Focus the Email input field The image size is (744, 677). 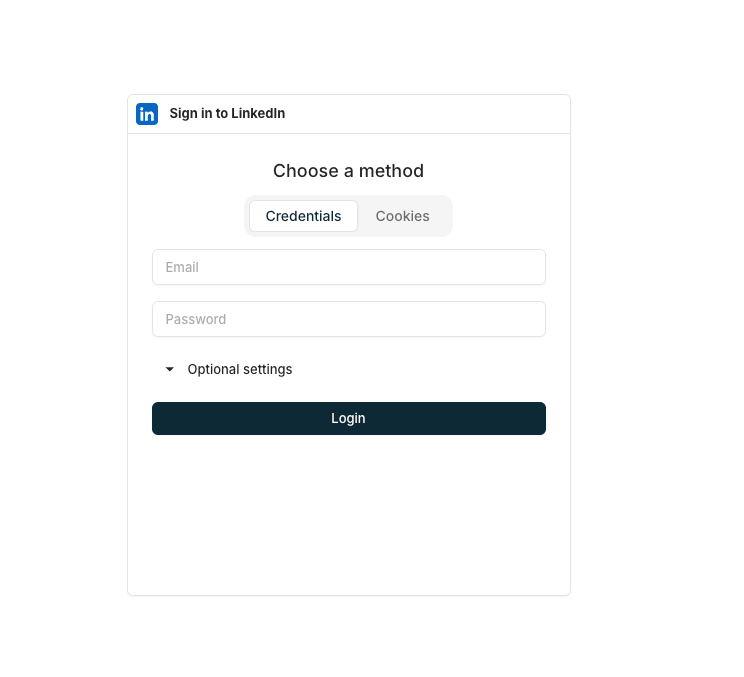(x=349, y=267)
